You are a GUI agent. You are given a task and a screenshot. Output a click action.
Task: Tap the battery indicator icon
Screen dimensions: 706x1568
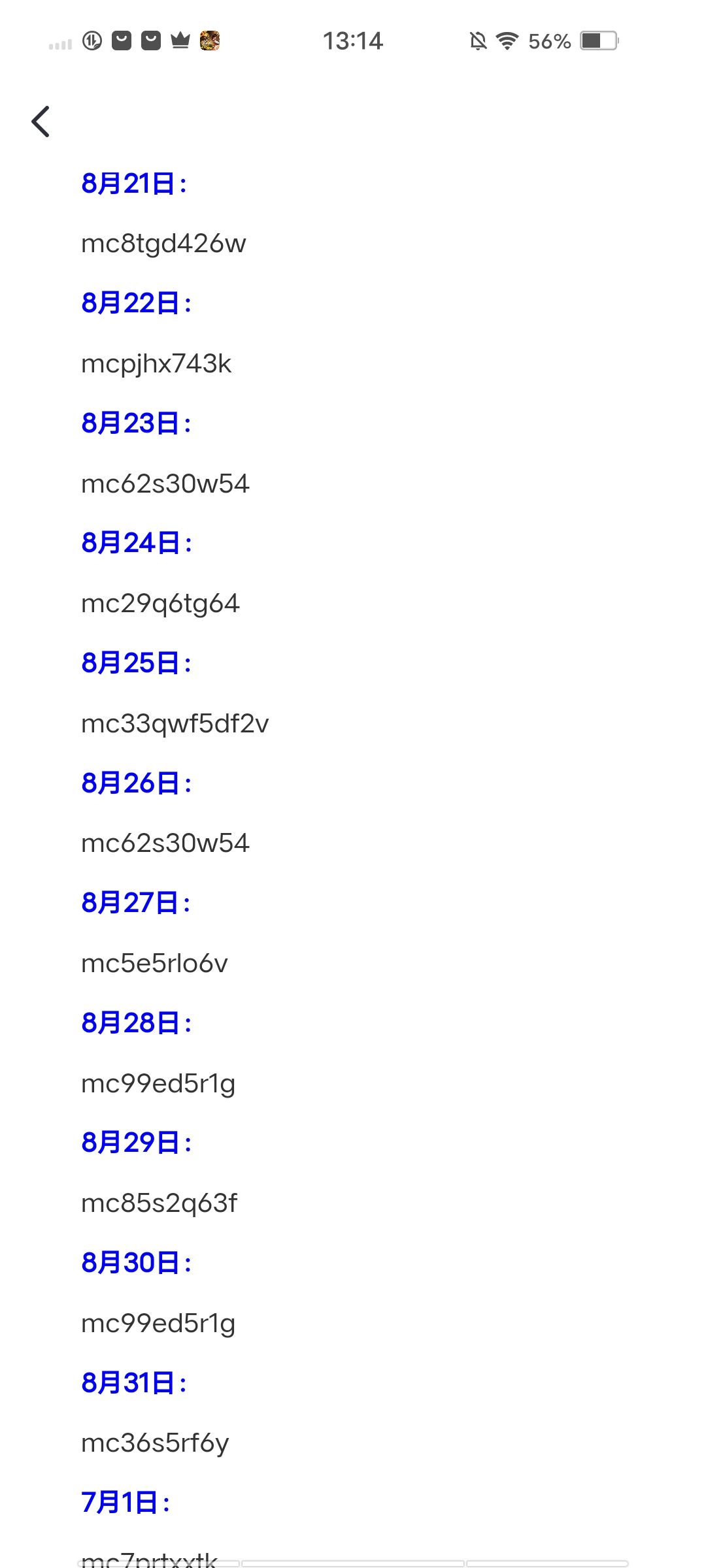pos(599,41)
